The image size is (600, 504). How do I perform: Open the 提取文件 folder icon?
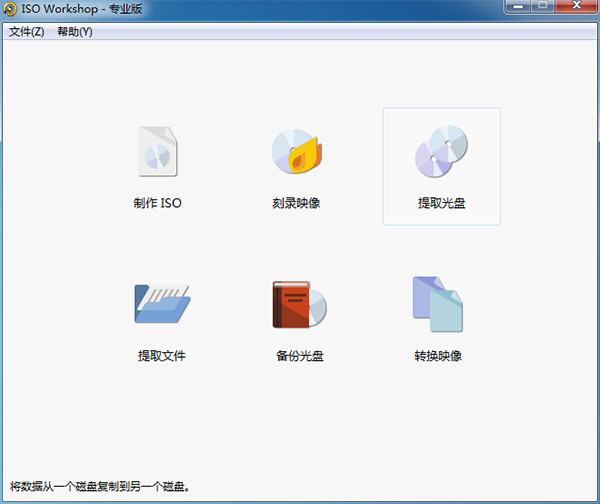coord(162,303)
